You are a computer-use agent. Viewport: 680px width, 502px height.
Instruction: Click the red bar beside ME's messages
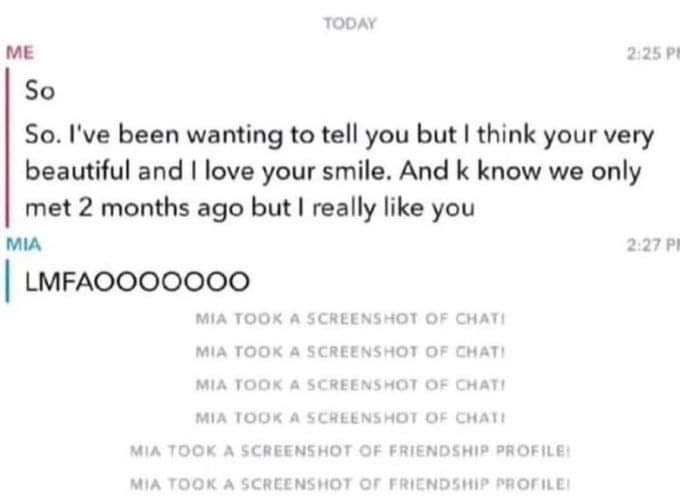click(x=10, y=148)
